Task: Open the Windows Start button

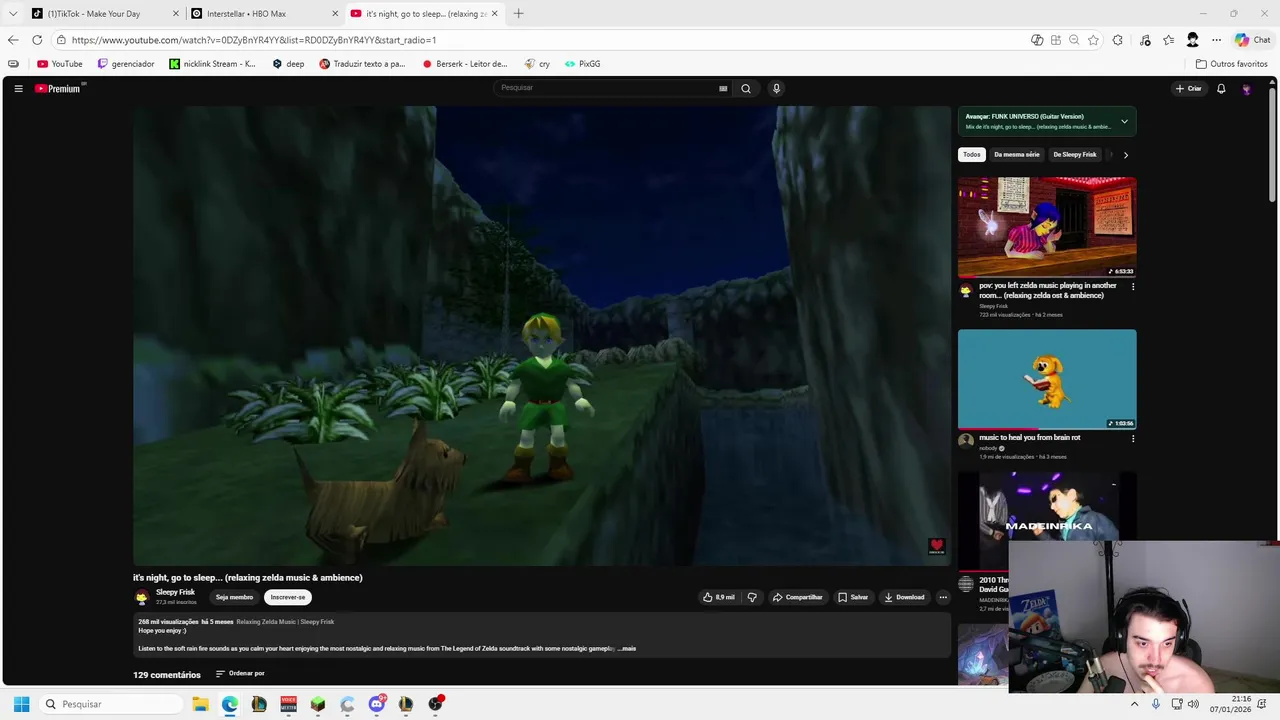Action: pos(21,704)
